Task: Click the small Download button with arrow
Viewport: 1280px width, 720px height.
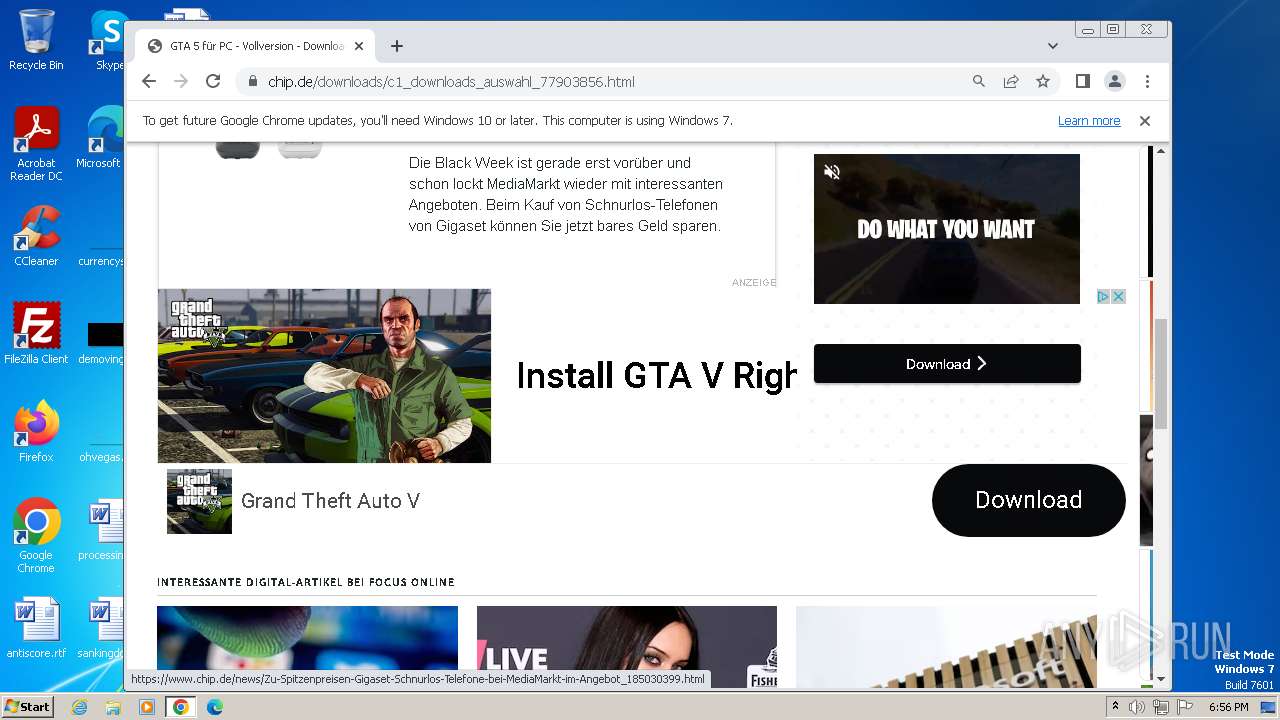Action: click(947, 364)
